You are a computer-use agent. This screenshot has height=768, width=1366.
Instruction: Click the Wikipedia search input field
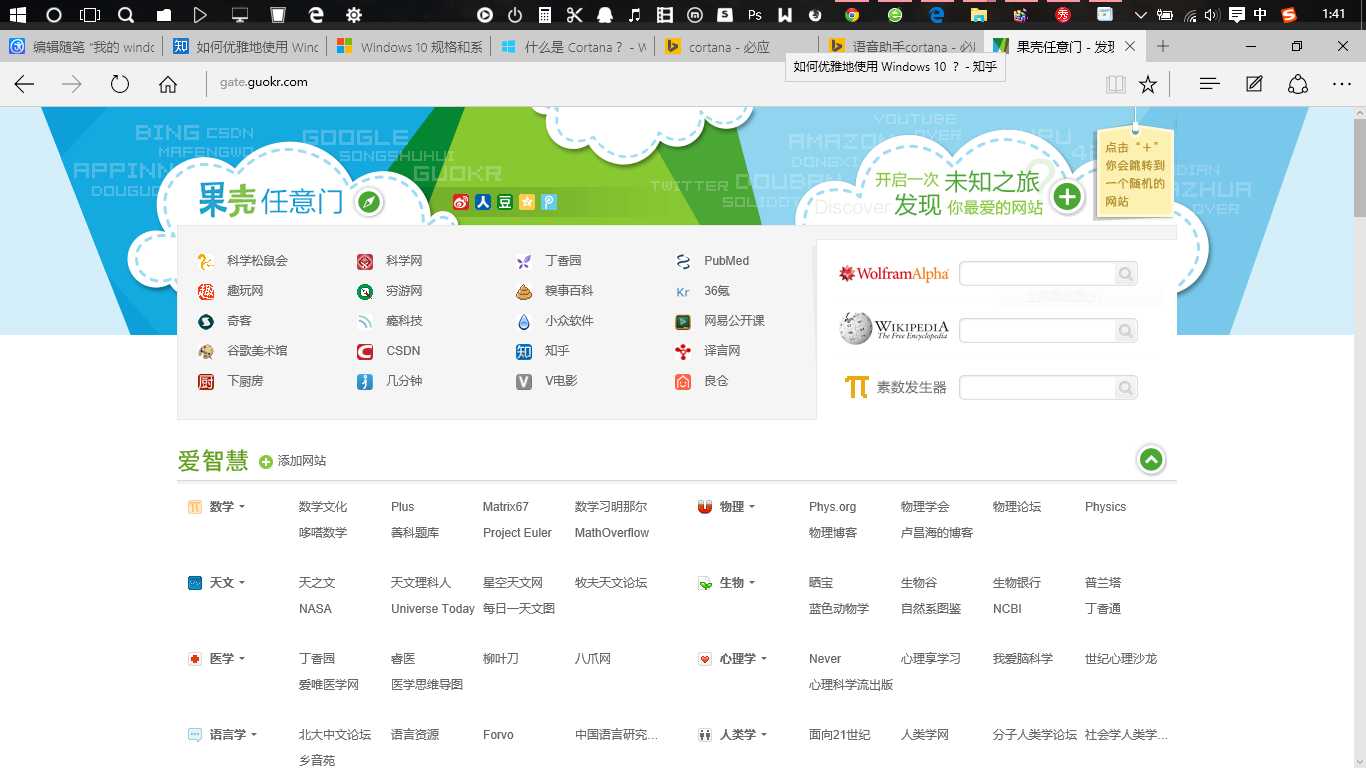click(1037, 331)
